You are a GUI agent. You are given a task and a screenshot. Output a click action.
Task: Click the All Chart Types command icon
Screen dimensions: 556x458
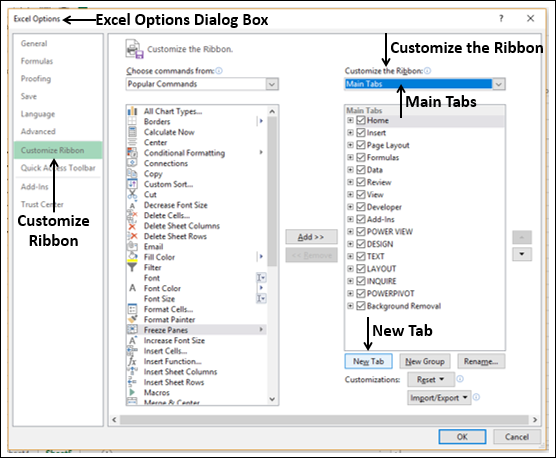132,111
